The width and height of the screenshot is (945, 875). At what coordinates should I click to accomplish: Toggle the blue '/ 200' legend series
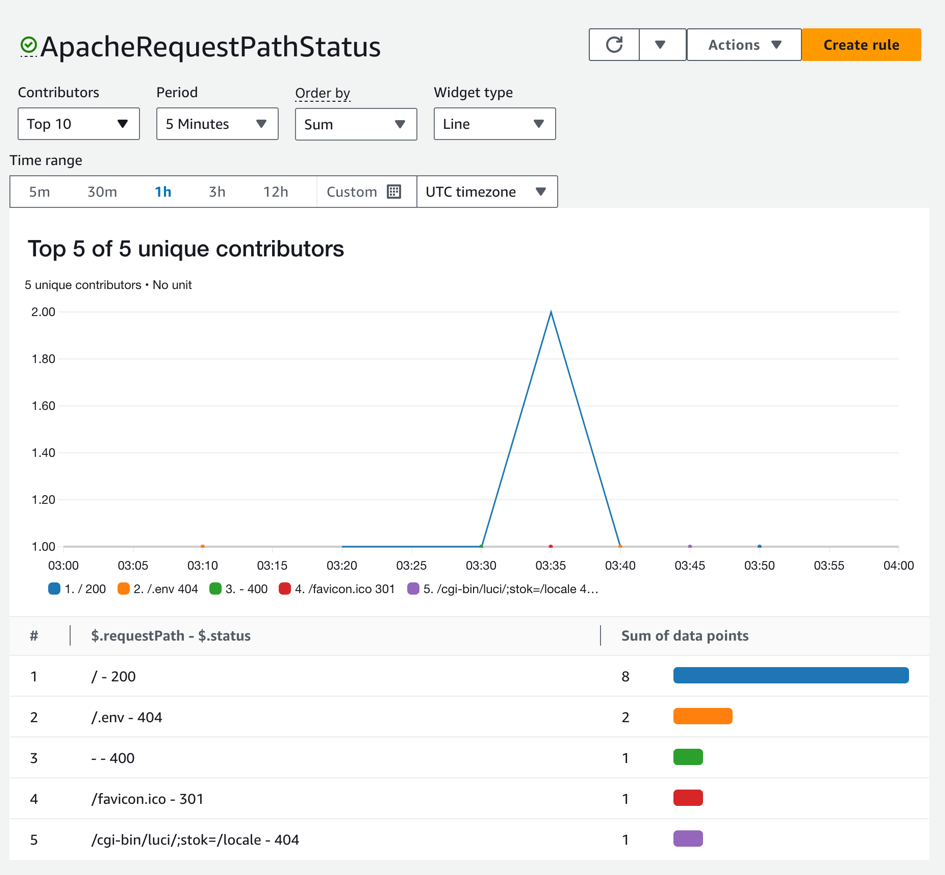tap(77, 589)
